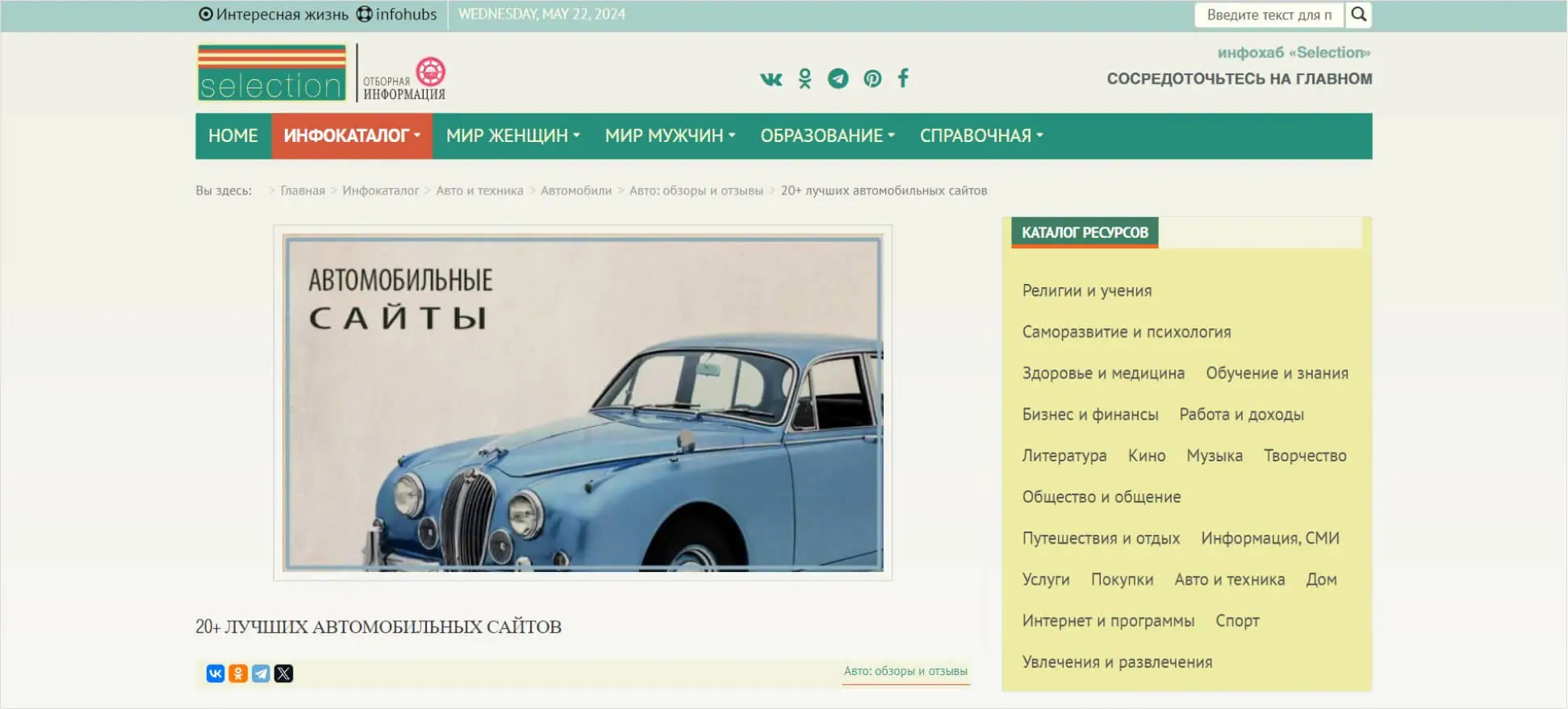1568x709 pixels.
Task: Open Общество и общение catalog link
Action: click(1102, 497)
